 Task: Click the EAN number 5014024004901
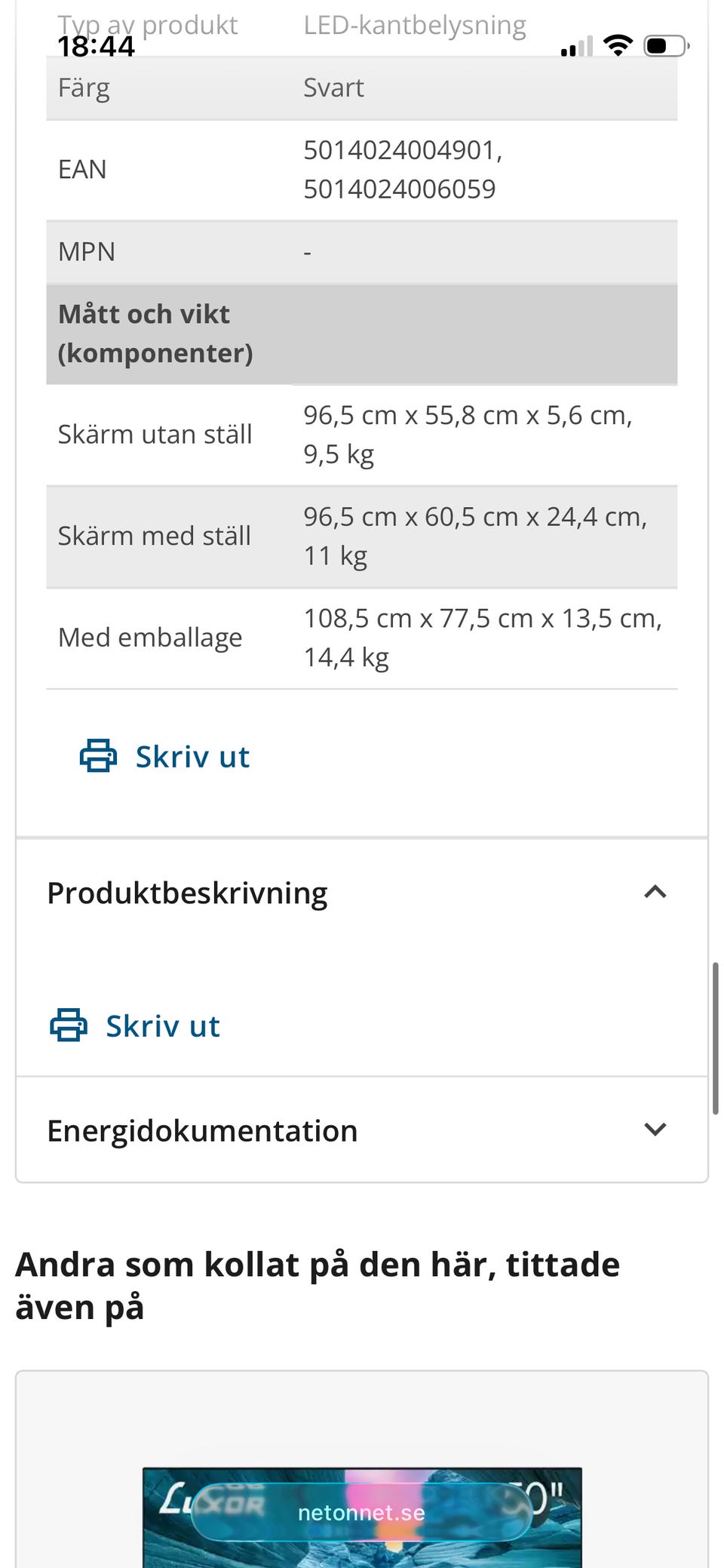(x=402, y=150)
